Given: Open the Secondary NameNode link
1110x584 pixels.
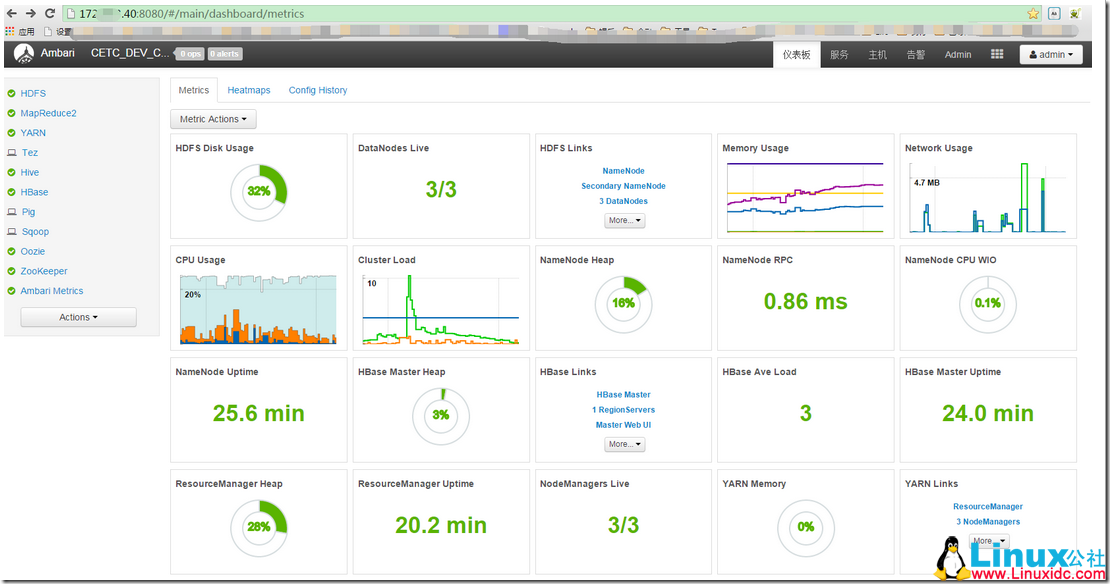Looking at the screenshot, I should click(x=623, y=186).
